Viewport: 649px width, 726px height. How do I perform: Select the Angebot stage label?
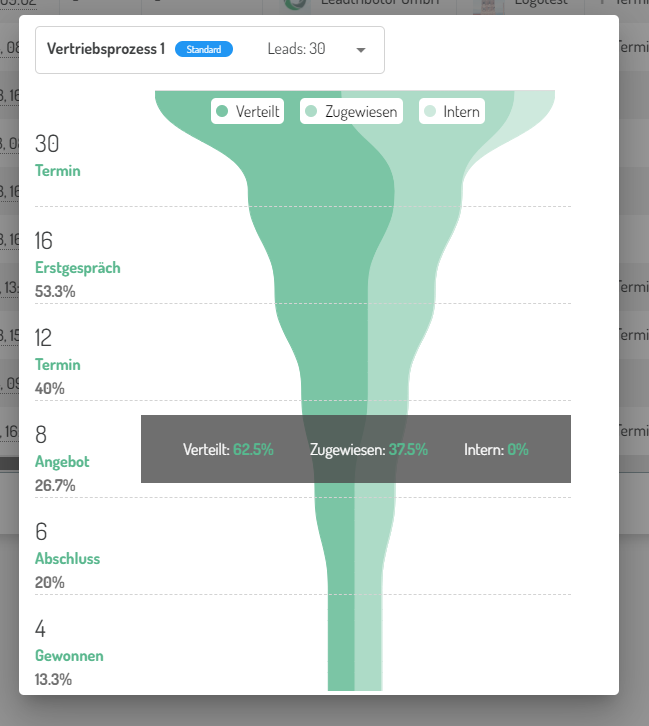[62, 462]
